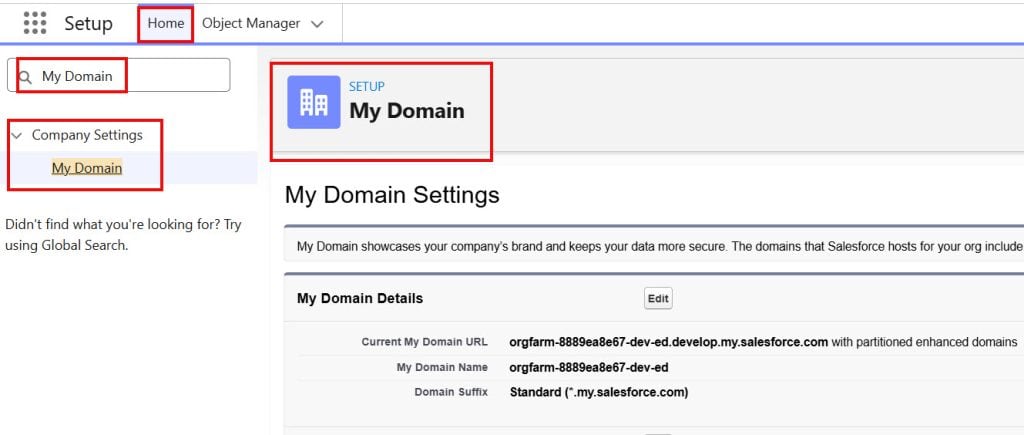1024x435 pixels.
Task: Click the SETUP breadcrumb label
Action: click(x=366, y=86)
